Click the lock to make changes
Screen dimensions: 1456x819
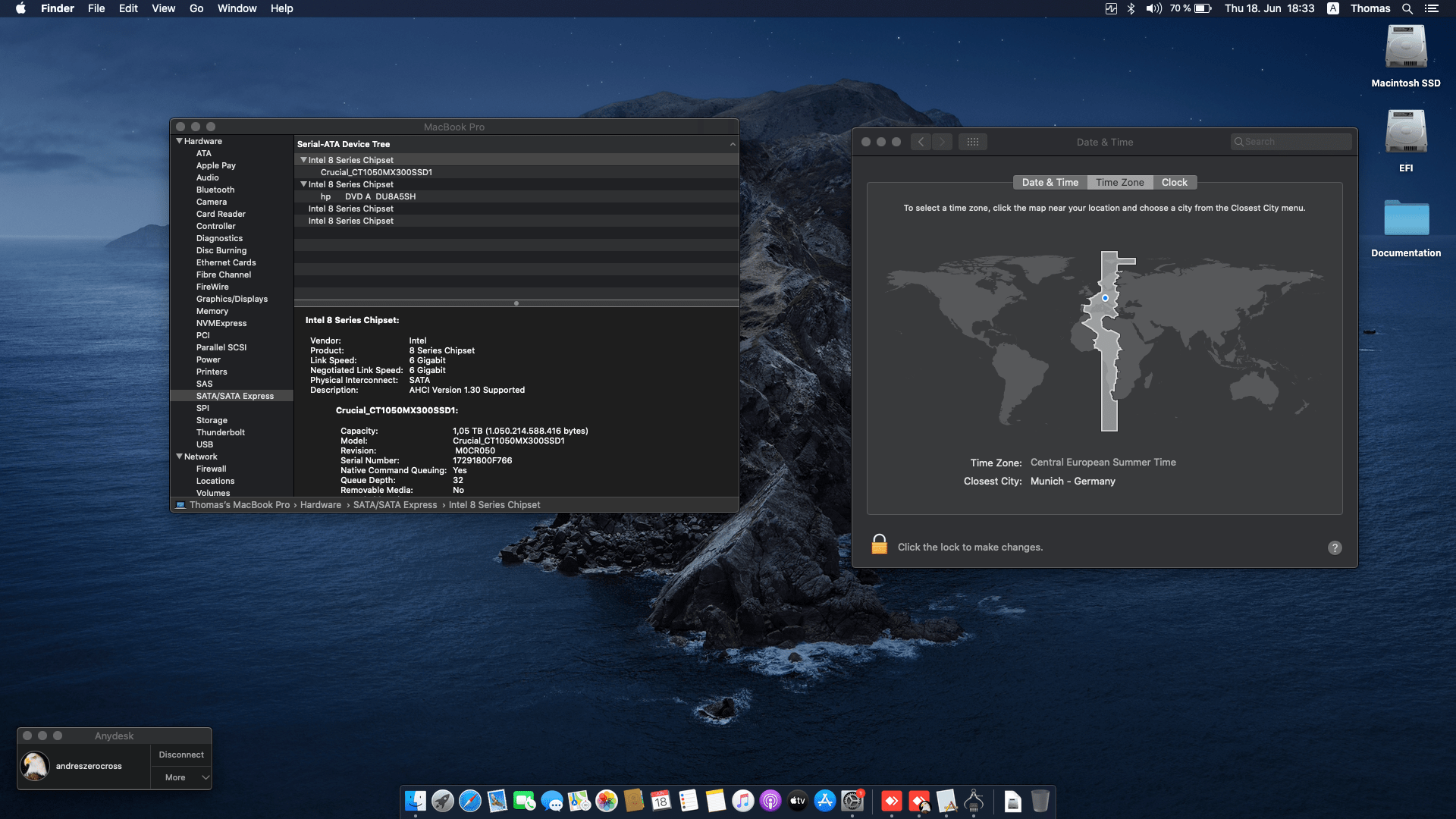tap(880, 544)
